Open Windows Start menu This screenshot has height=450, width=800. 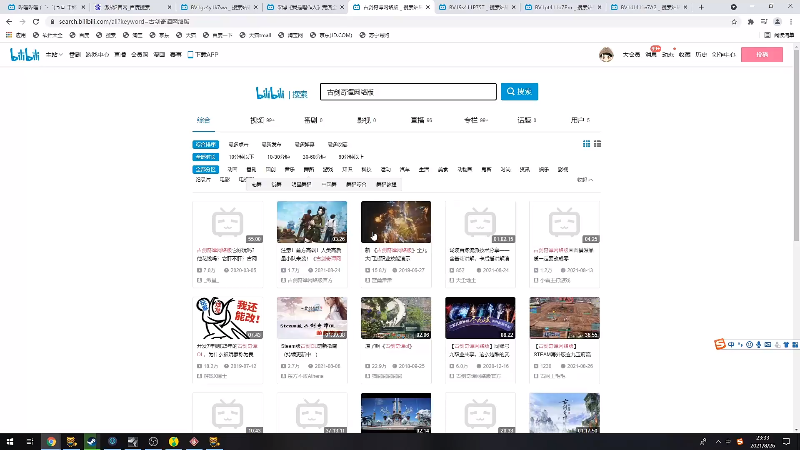[x=9, y=441]
